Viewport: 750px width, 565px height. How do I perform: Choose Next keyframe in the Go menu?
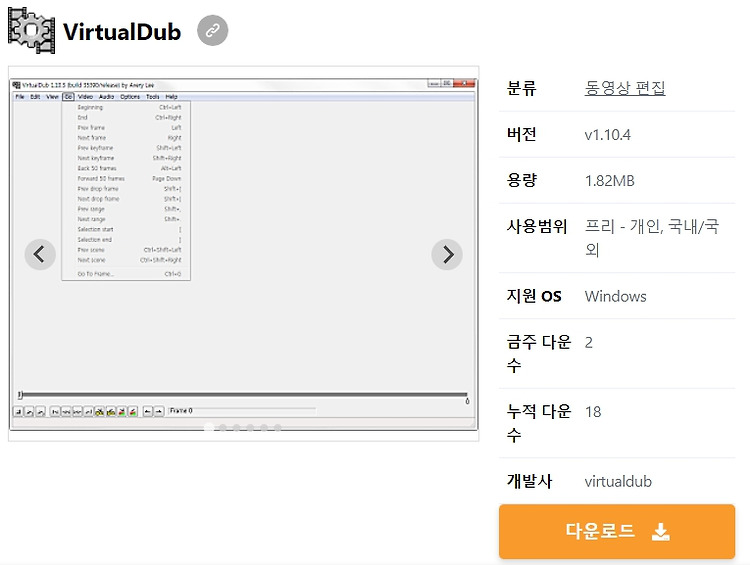(126, 158)
